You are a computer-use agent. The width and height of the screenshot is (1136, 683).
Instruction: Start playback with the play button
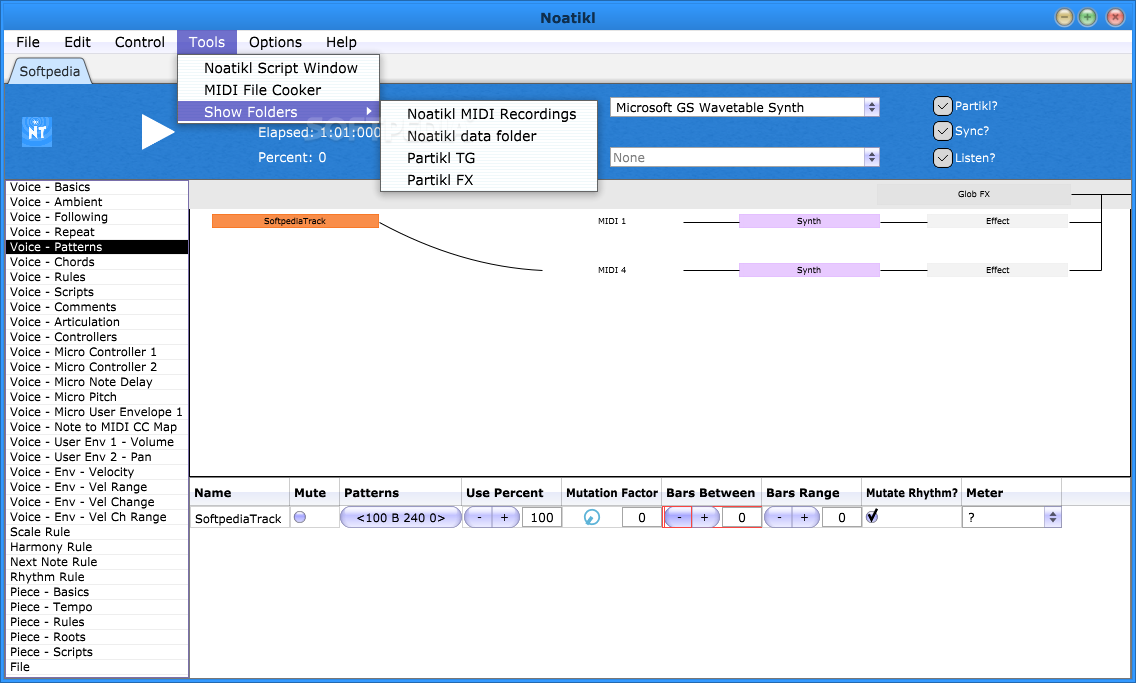pos(157,132)
